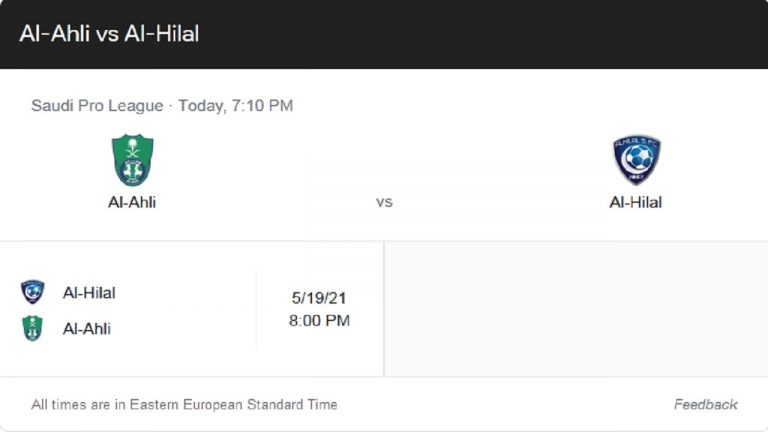
Task: Click the Saudi Pro League label
Action: pos(97,106)
